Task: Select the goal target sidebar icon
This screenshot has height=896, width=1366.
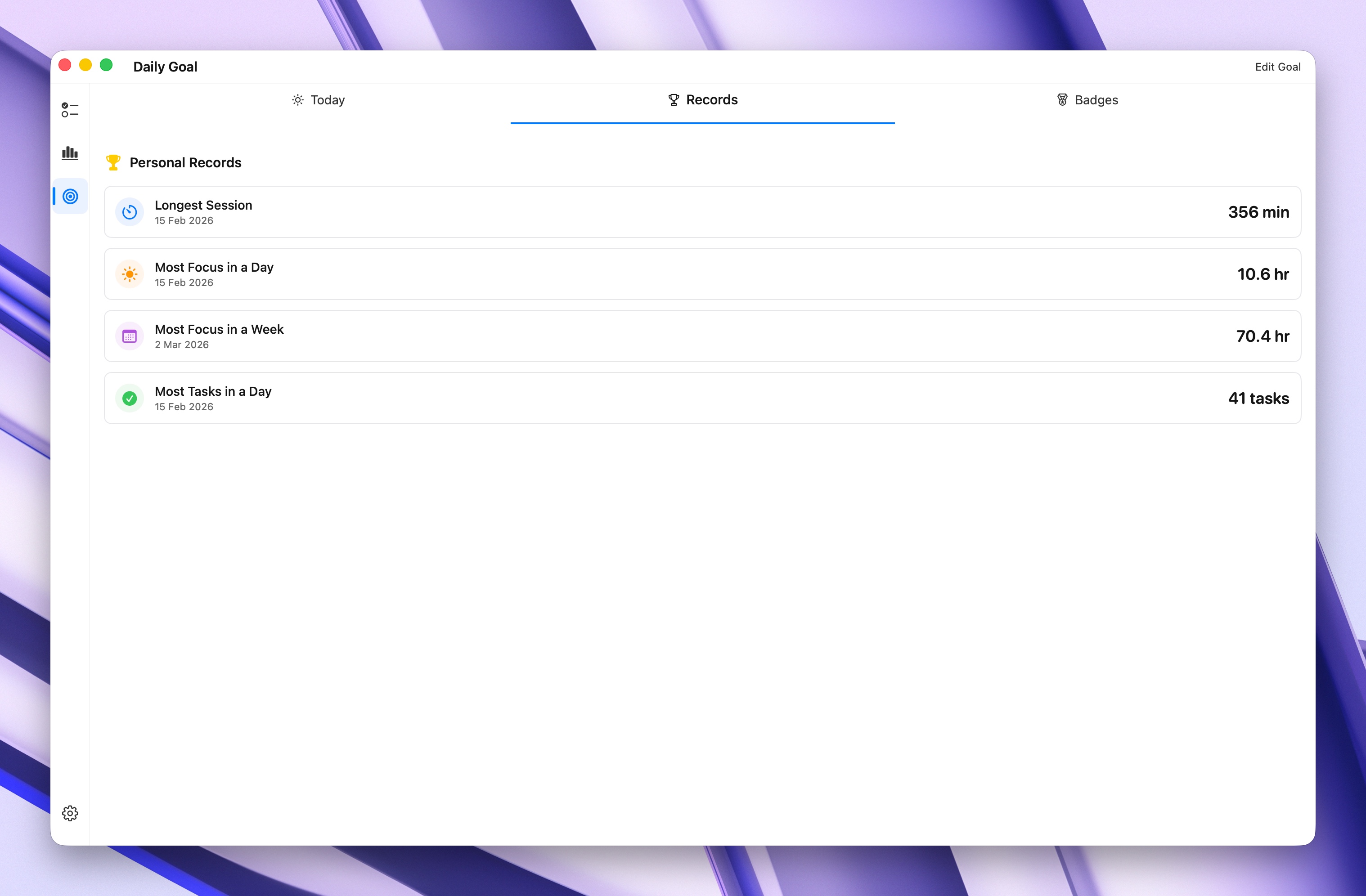Action: pyautogui.click(x=70, y=196)
